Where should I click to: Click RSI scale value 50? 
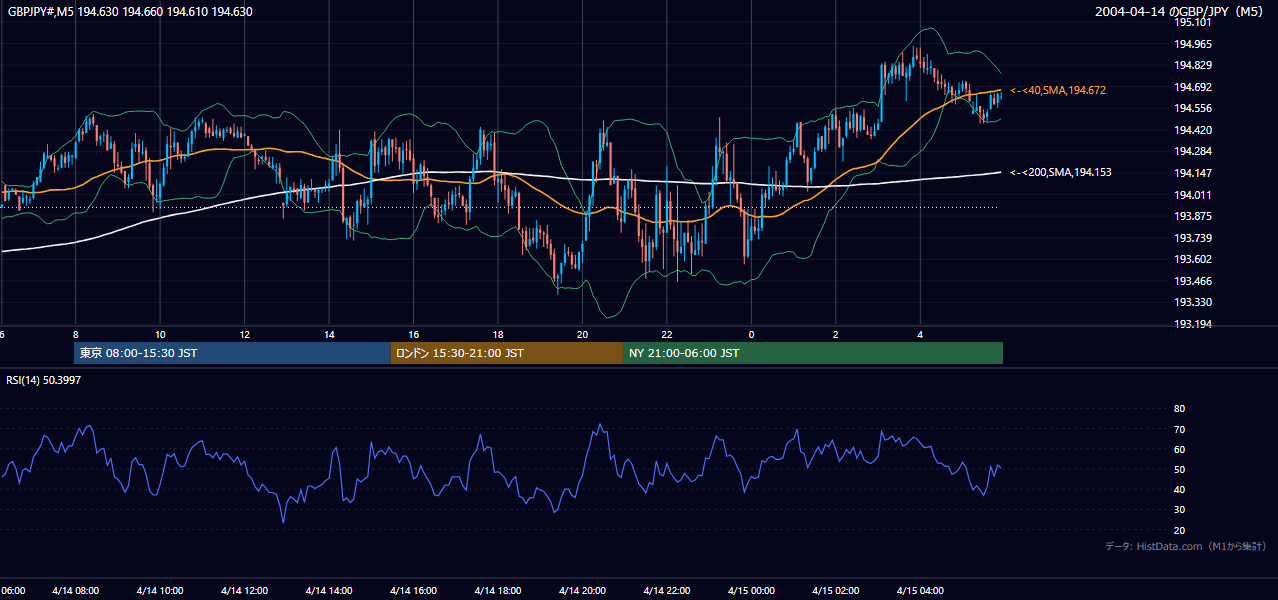coord(1179,469)
